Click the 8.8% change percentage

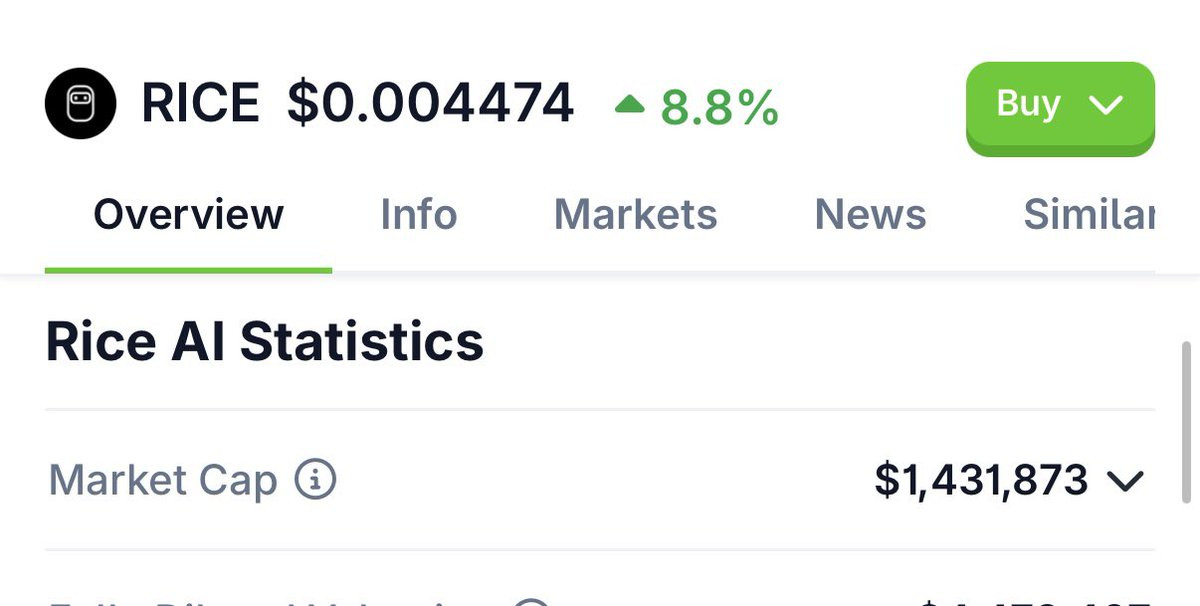[719, 106]
